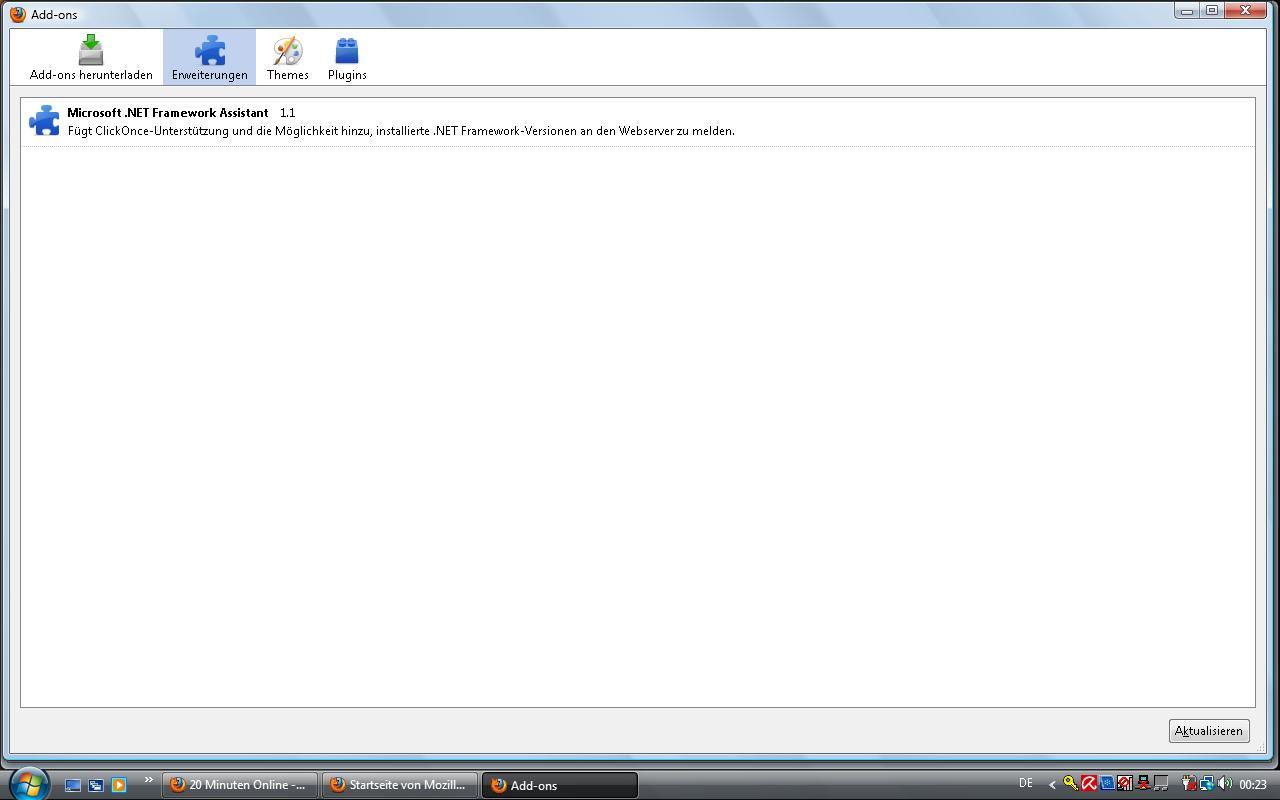The image size is (1280, 800).
Task: Switch to Startseite von Mozilla taskbar window
Action: [400, 785]
